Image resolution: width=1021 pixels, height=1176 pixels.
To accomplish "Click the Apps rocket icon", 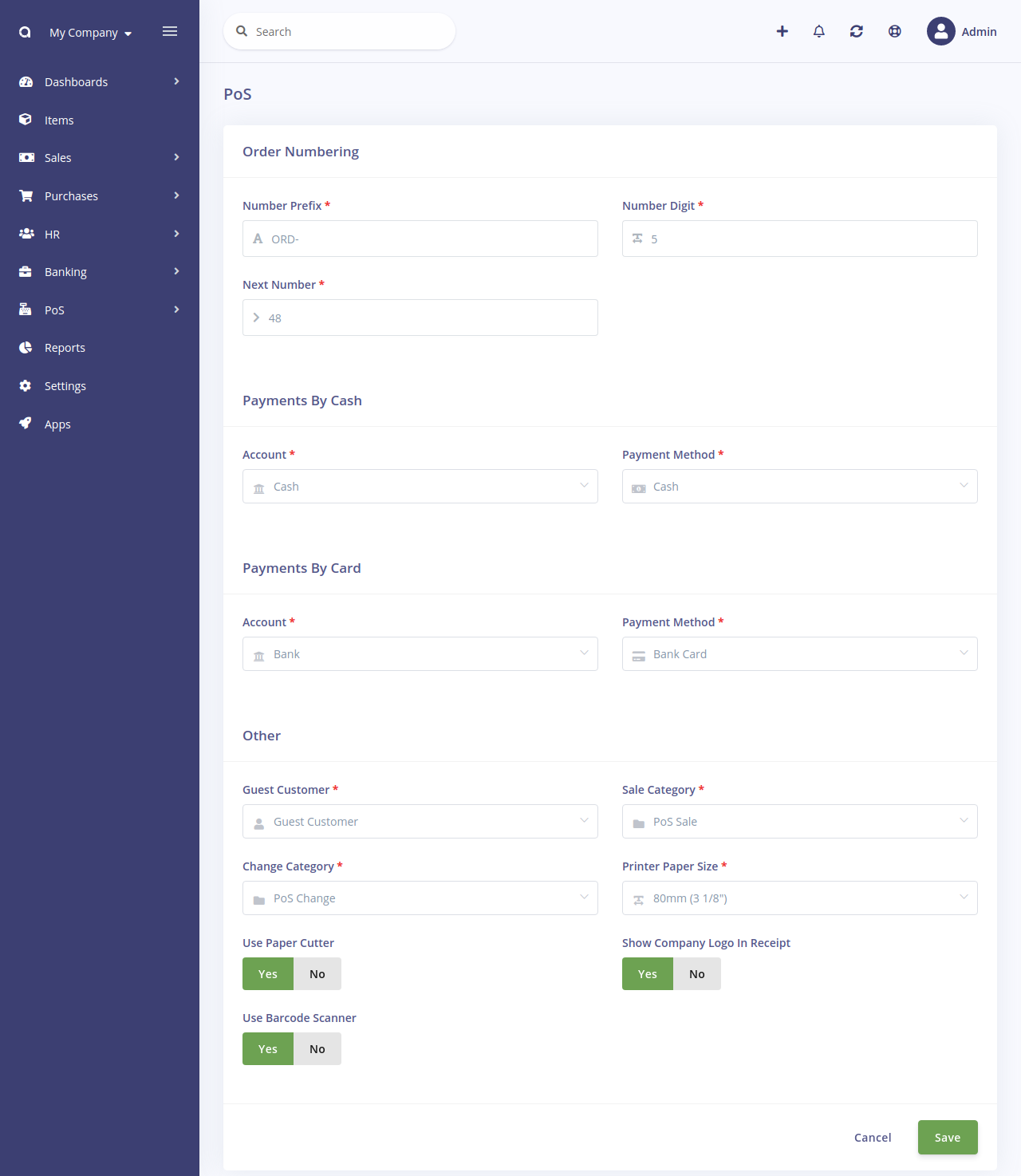I will click(26, 424).
